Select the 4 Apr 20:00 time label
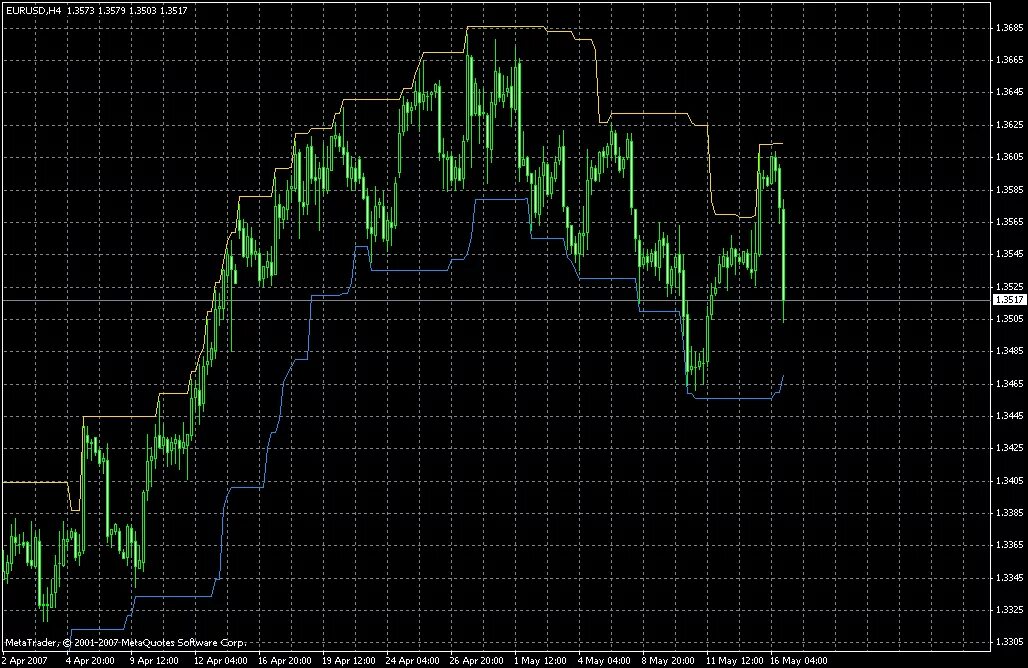The width and height of the screenshot is (1028, 668). tap(90, 660)
